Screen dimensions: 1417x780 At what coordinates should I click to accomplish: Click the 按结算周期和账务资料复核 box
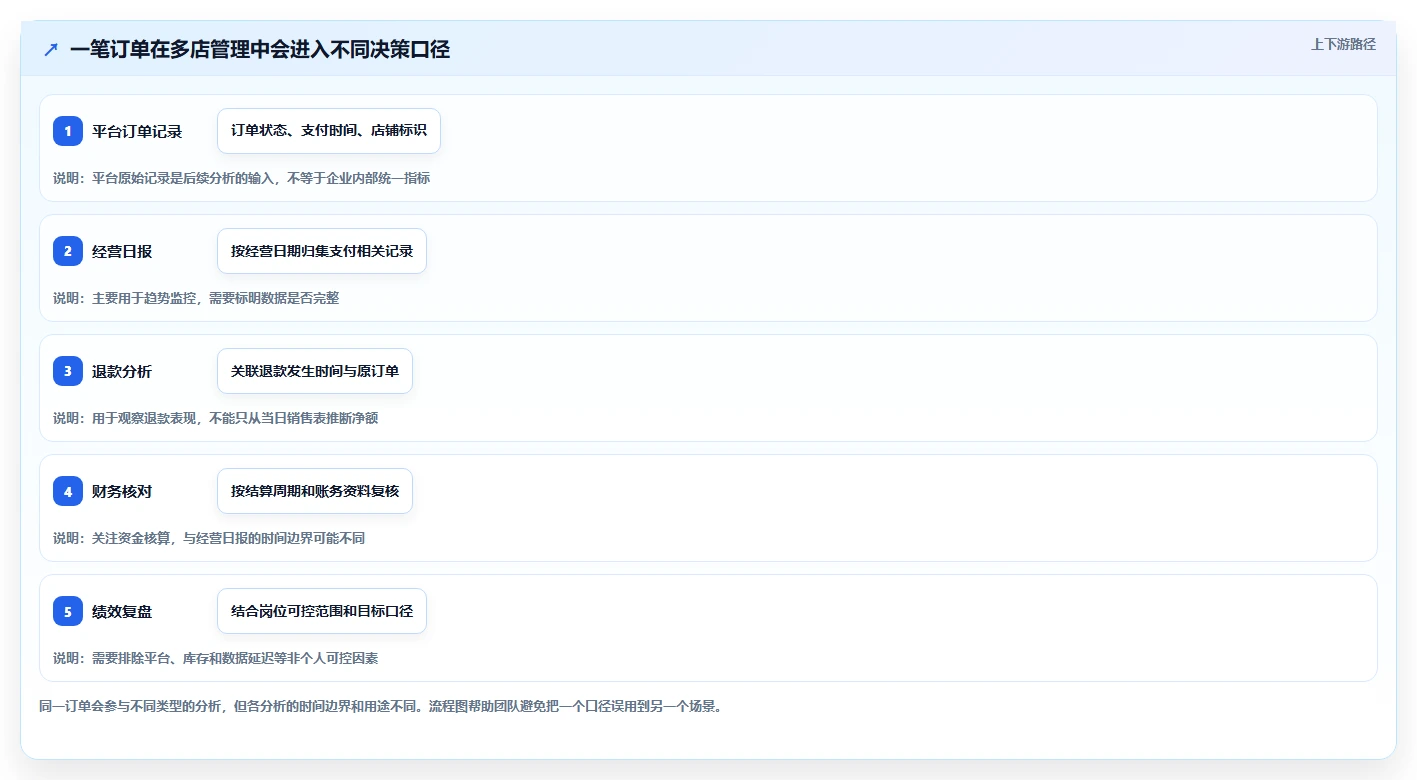tap(315, 491)
